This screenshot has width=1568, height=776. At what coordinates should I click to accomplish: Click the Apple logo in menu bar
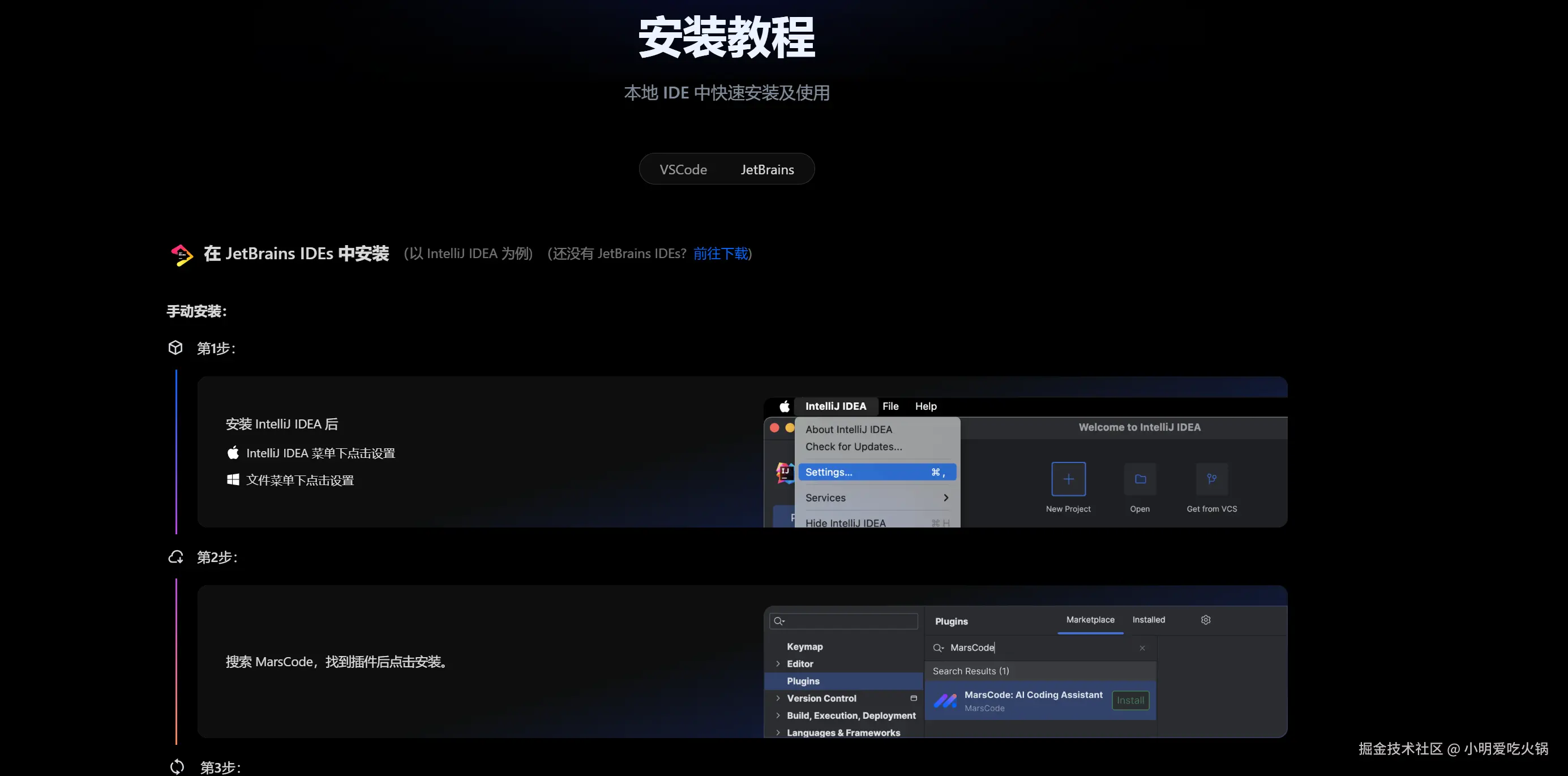click(x=785, y=406)
